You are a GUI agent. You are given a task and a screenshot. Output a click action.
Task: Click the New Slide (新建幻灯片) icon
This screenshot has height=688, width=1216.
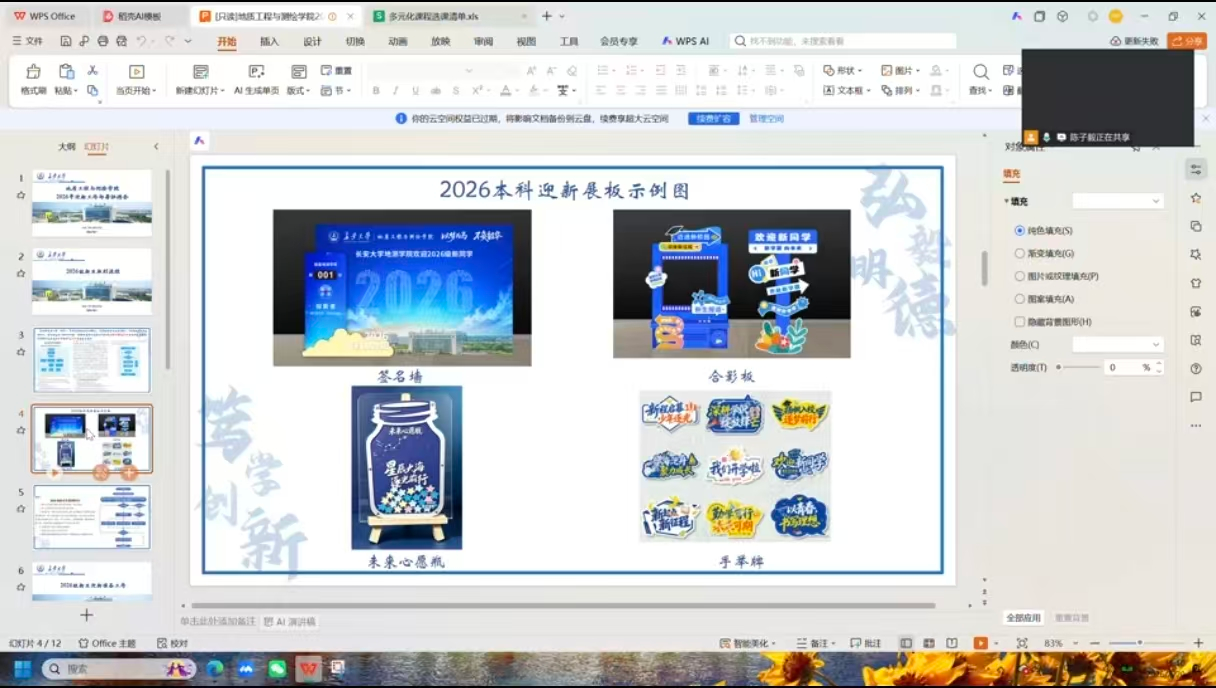point(201,72)
